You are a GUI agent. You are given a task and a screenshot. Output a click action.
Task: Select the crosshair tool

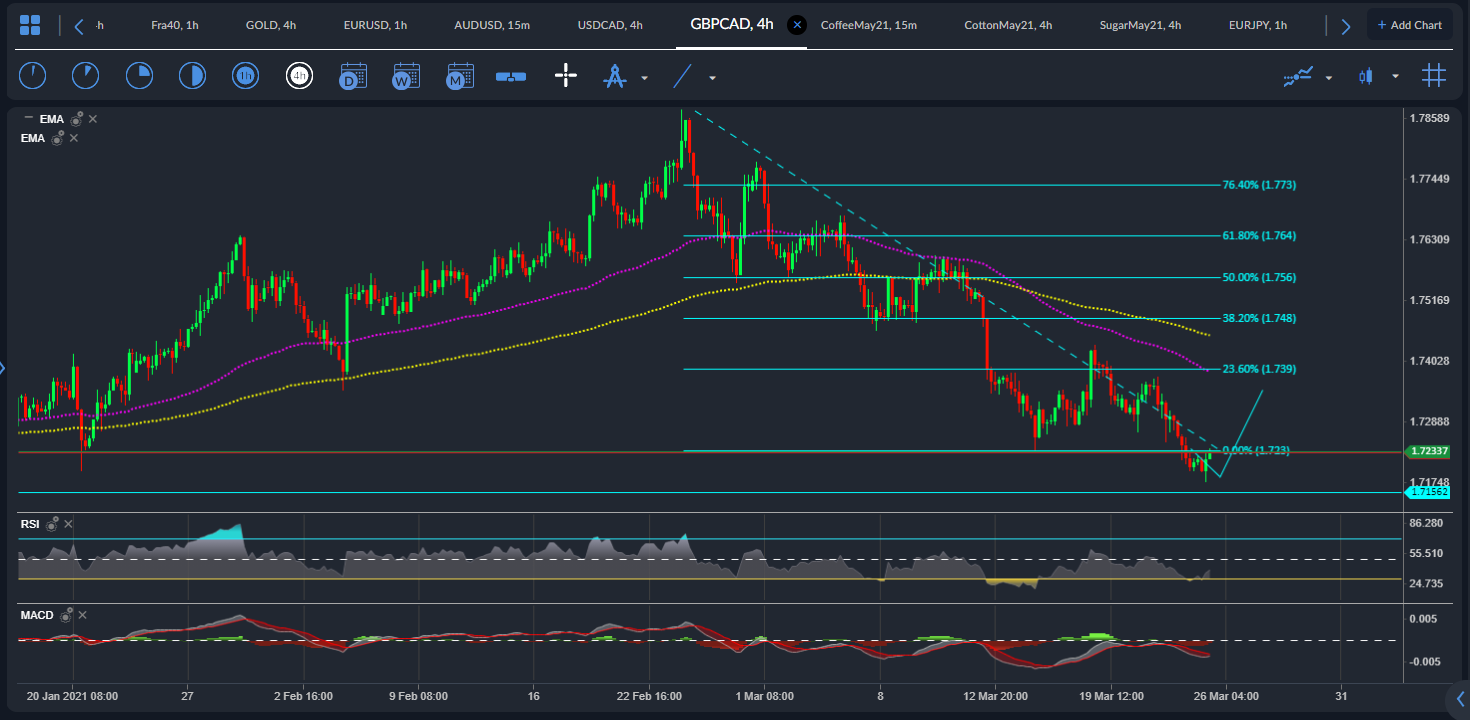click(x=565, y=75)
